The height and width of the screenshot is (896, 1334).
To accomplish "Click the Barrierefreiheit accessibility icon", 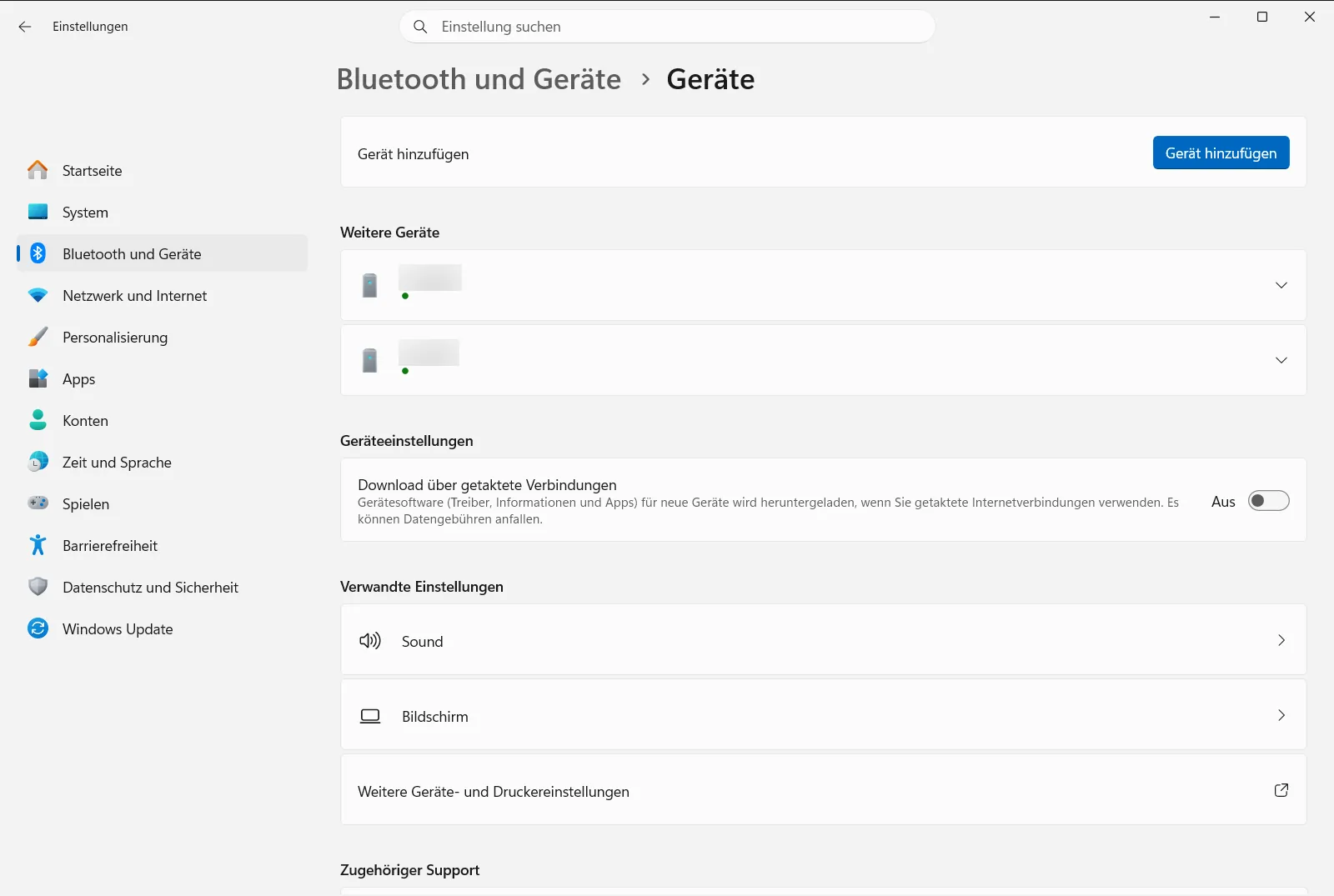I will 38,545.
